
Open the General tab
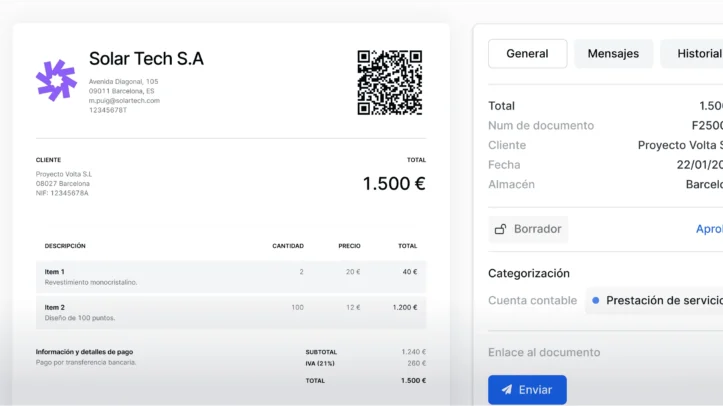point(527,54)
